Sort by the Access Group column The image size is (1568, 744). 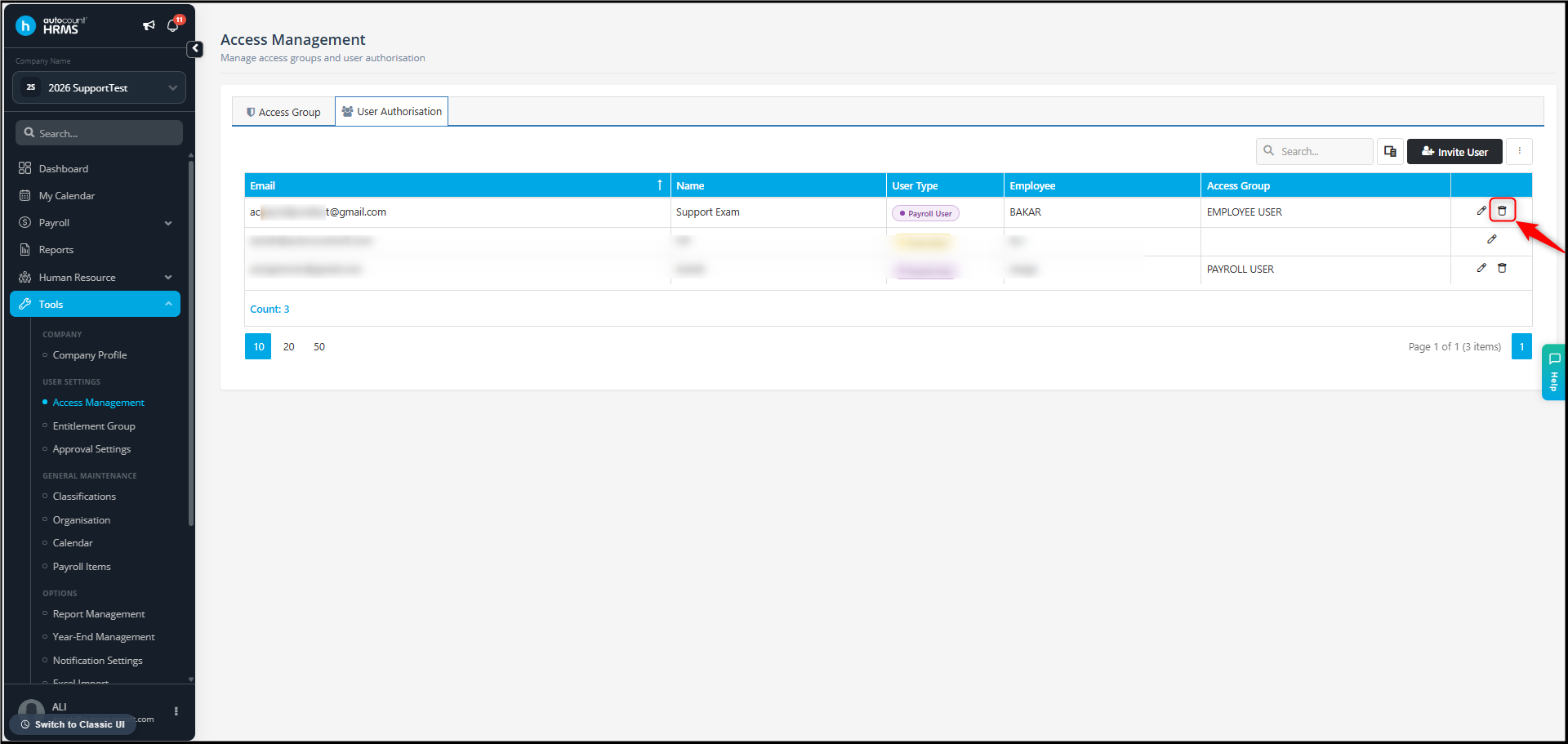tap(1325, 185)
